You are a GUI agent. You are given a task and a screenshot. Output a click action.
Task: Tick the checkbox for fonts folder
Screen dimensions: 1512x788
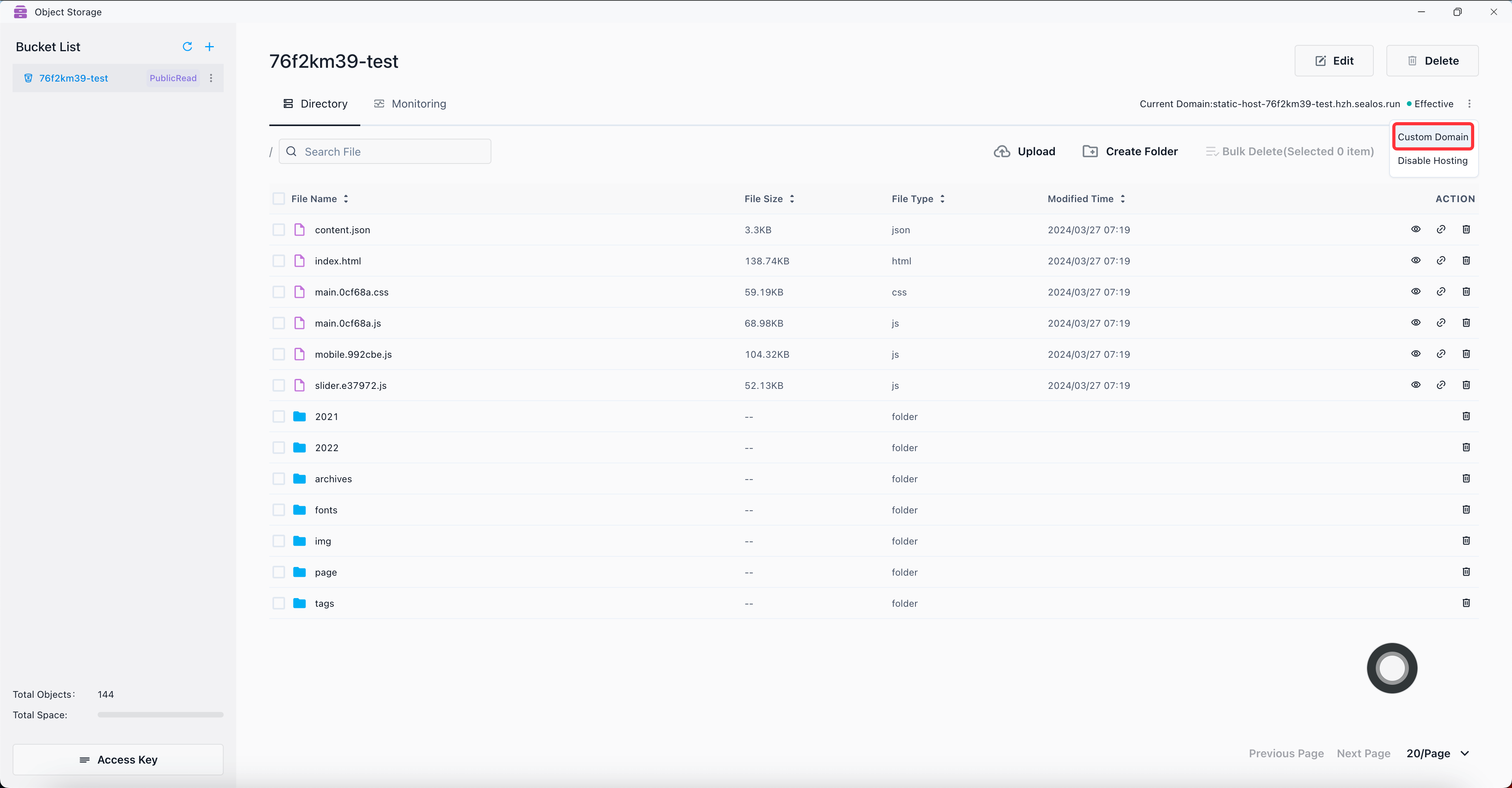point(279,510)
